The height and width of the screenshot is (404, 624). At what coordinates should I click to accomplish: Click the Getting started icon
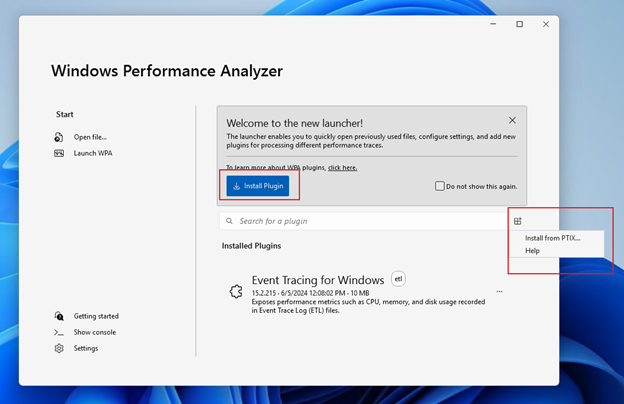tap(59, 316)
